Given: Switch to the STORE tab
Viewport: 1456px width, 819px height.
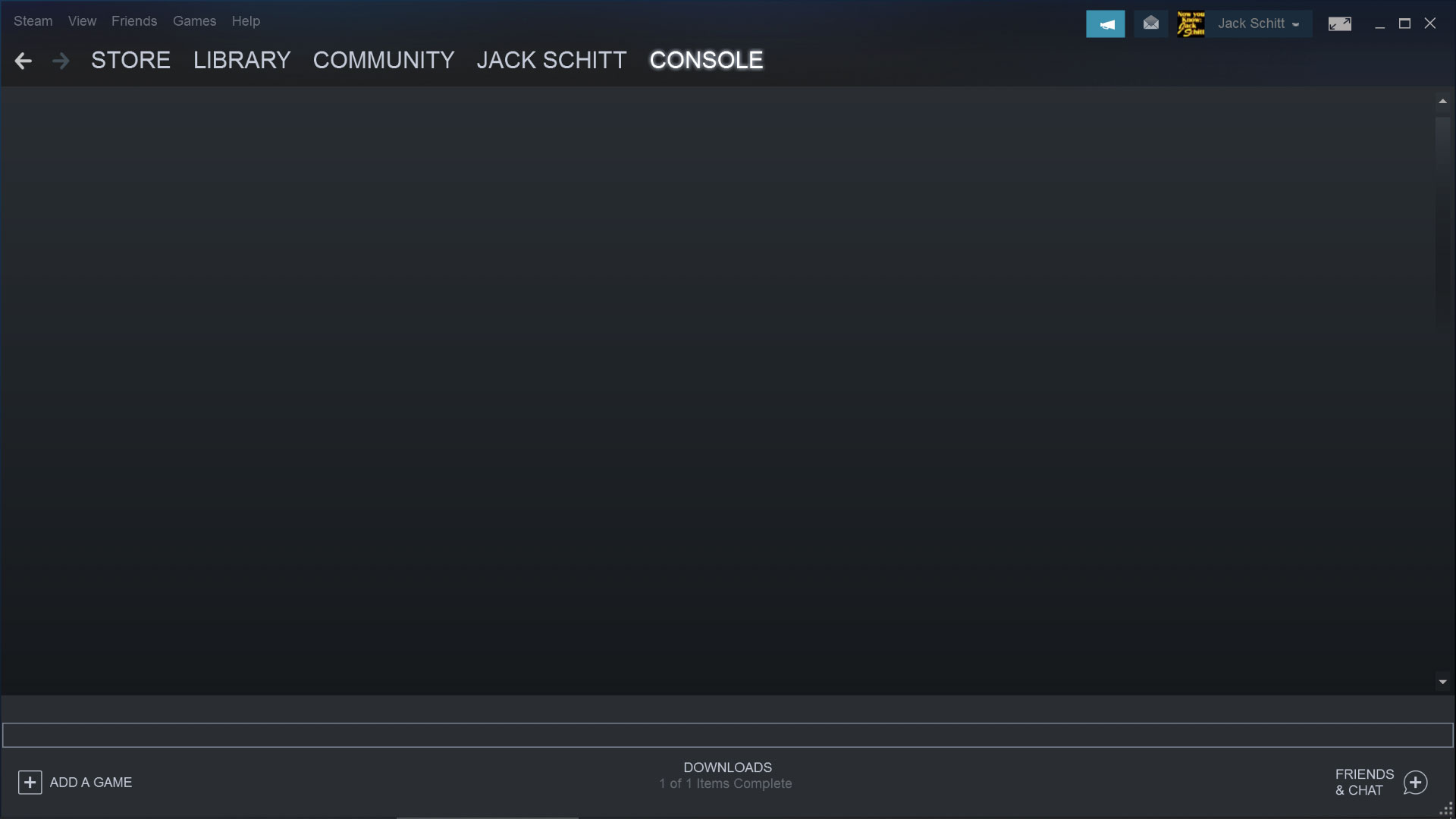Looking at the screenshot, I should 130,60.
